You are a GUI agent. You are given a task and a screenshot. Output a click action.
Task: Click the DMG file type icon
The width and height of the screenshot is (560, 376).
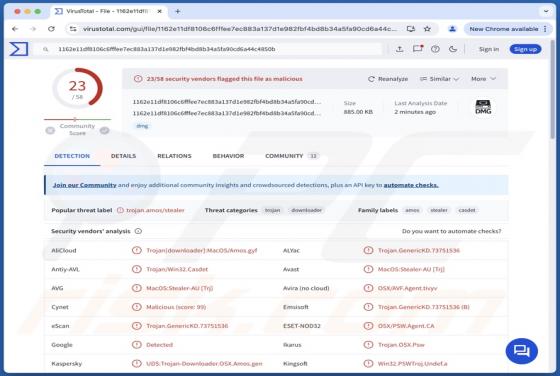point(483,107)
